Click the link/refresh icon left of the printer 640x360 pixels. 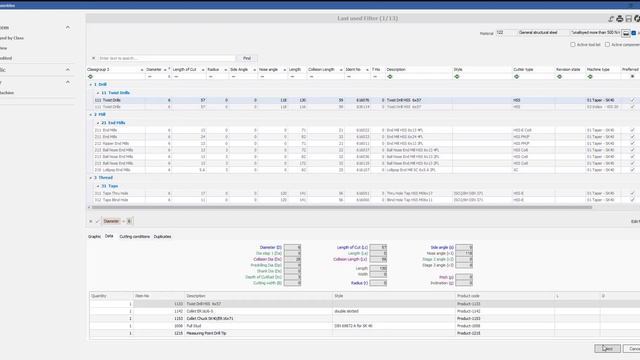(611, 19)
